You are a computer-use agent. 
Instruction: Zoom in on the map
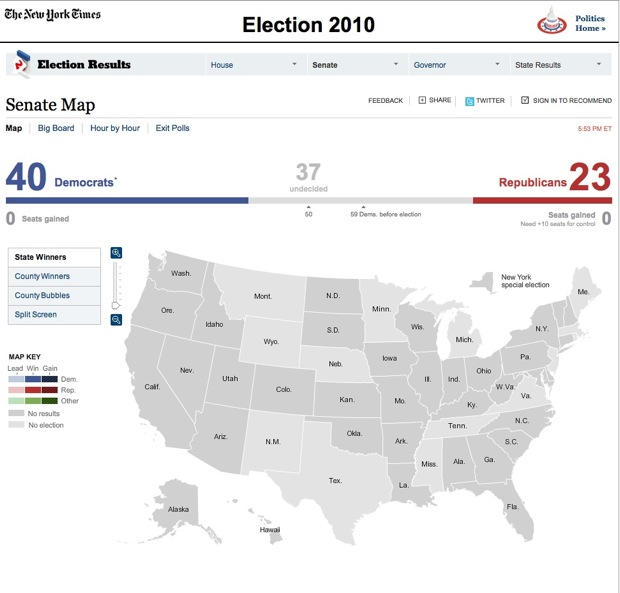click(x=116, y=253)
